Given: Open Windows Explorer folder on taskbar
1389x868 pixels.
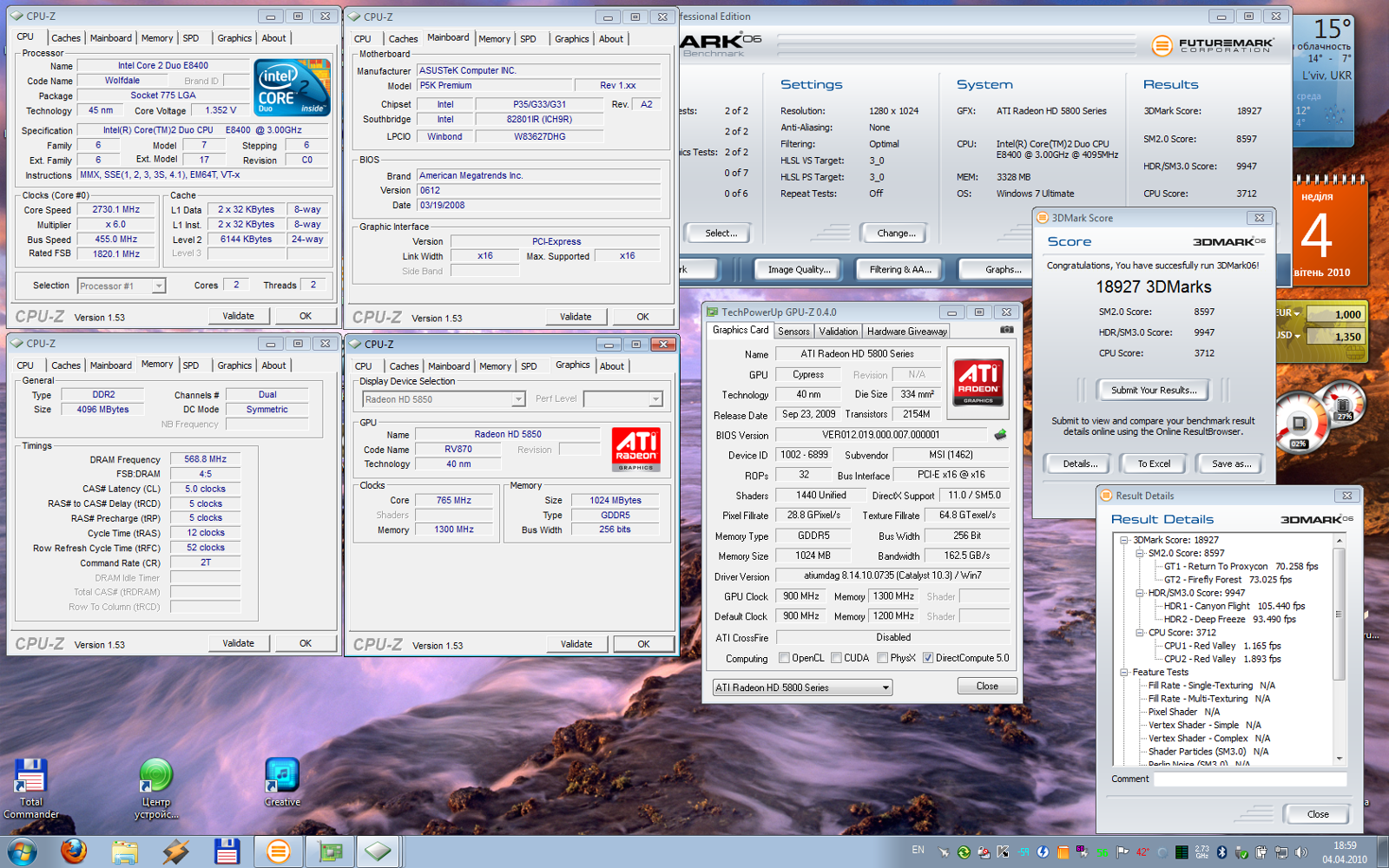Looking at the screenshot, I should click(125, 852).
